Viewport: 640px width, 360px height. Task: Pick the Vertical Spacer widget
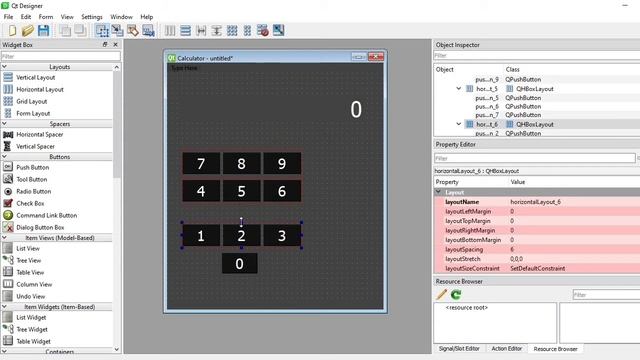click(35, 146)
